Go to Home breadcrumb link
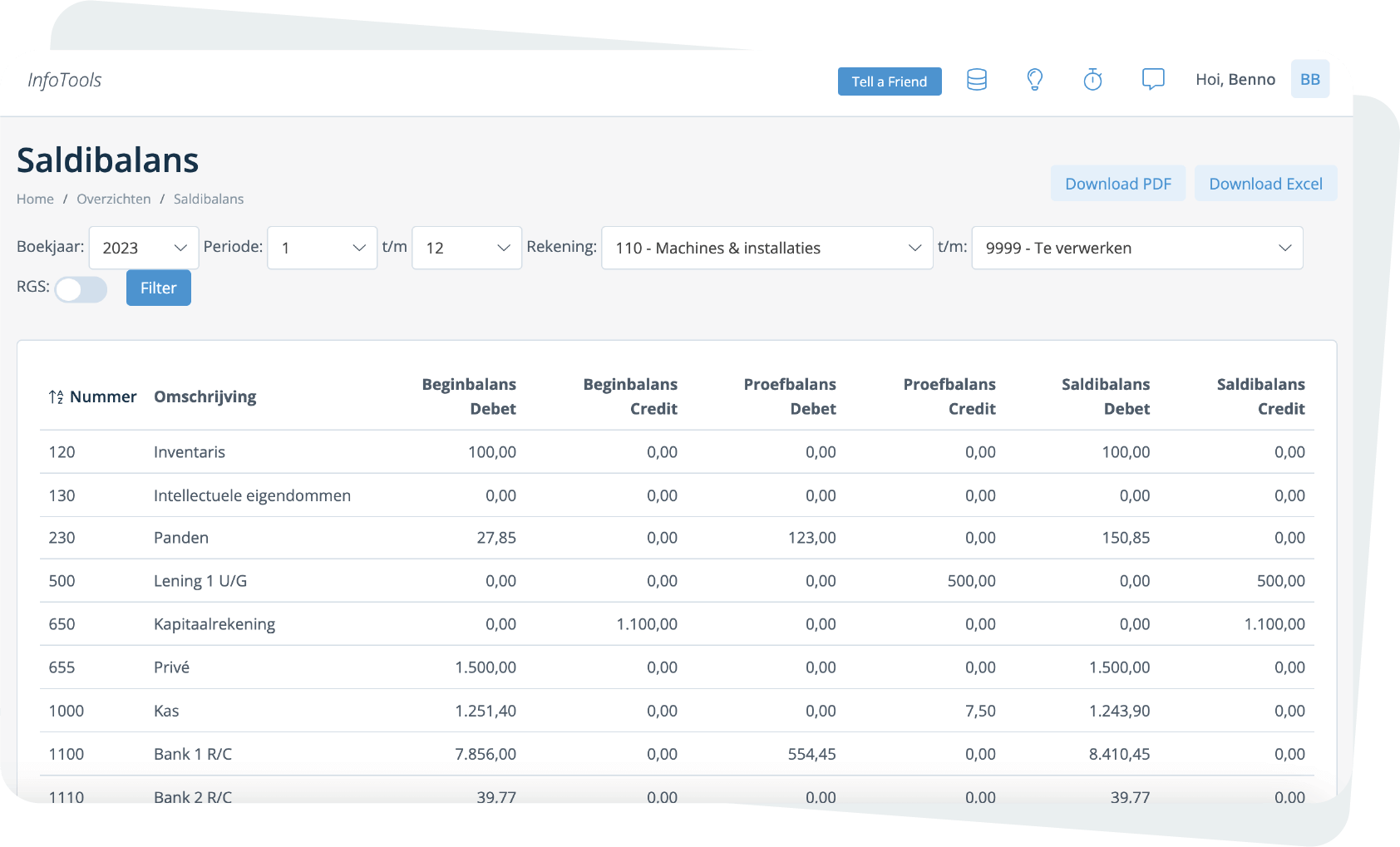 coord(35,199)
